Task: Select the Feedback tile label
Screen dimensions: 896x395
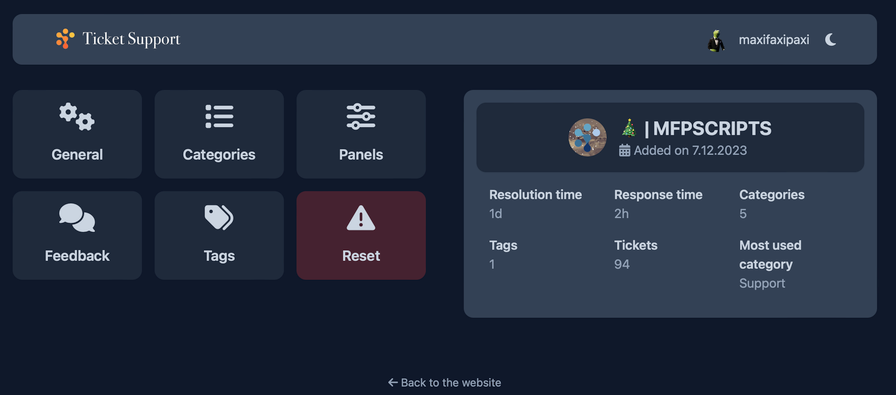Action: tap(77, 256)
